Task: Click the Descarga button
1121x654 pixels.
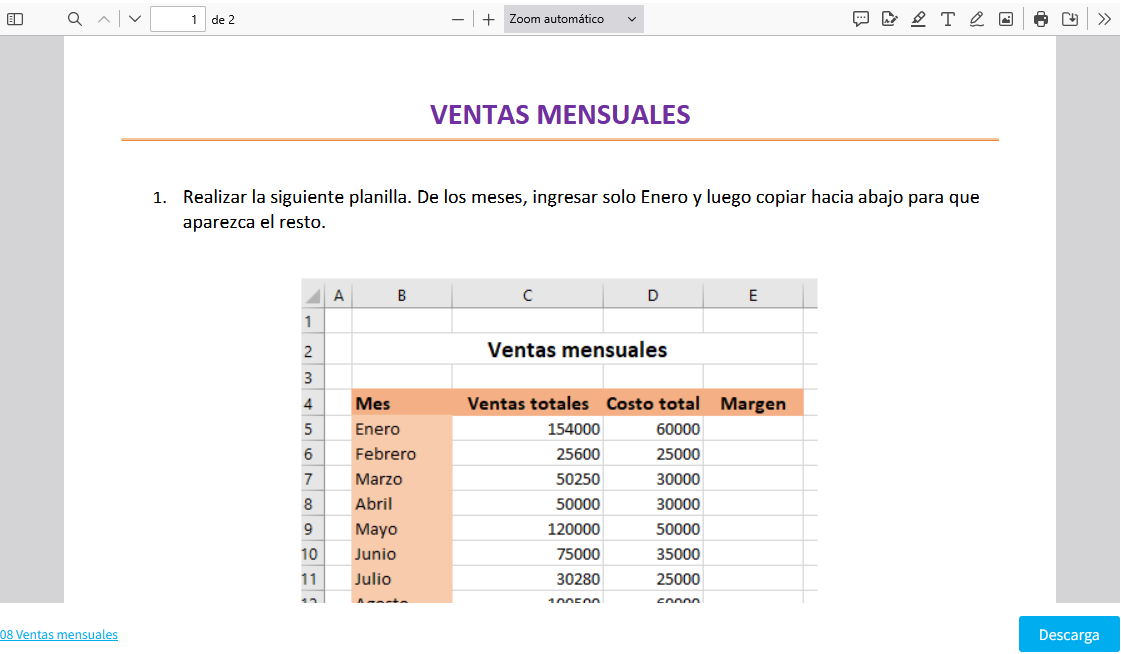Action: pos(1069,635)
